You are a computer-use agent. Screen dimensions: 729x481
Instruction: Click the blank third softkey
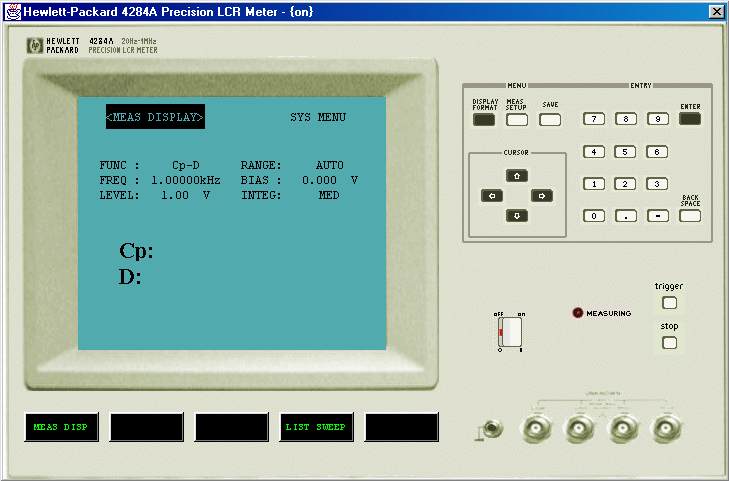click(232, 427)
